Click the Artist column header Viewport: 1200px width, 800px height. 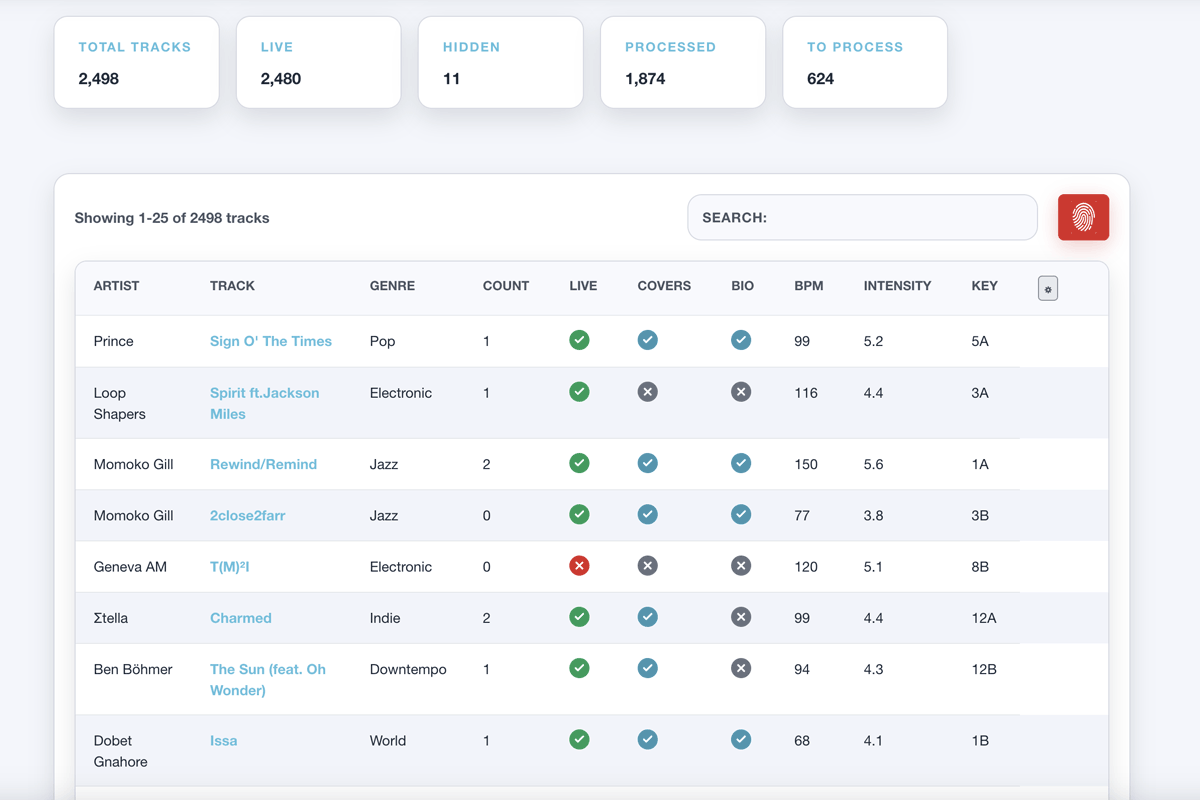pyautogui.click(x=116, y=286)
